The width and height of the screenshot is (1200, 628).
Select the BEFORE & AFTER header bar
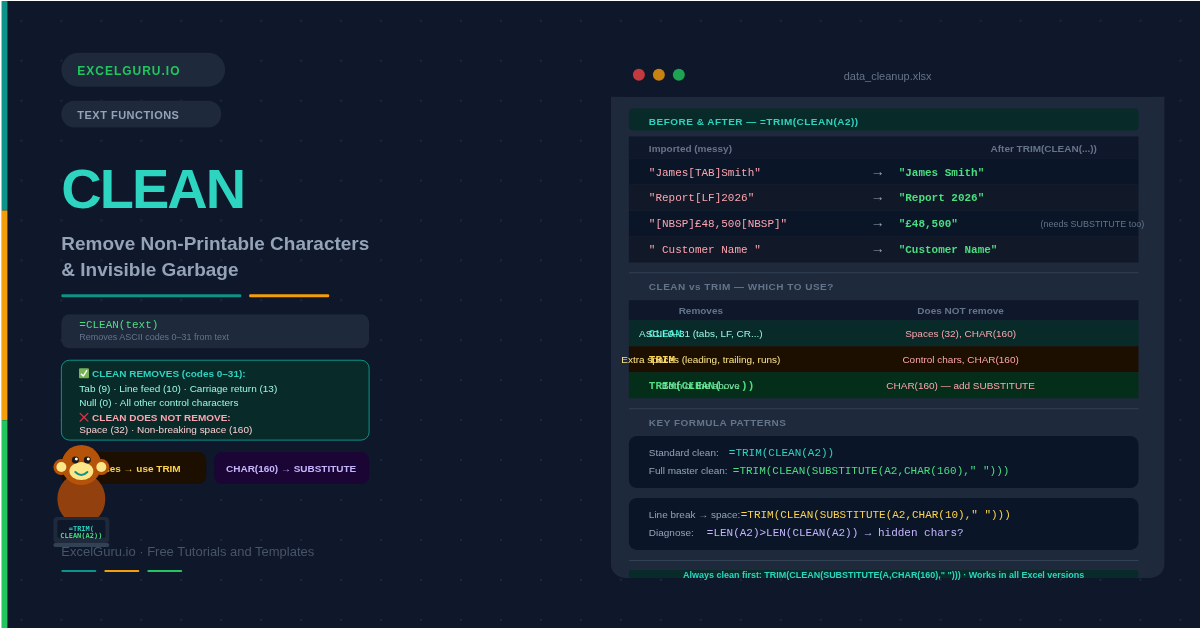pos(883,121)
